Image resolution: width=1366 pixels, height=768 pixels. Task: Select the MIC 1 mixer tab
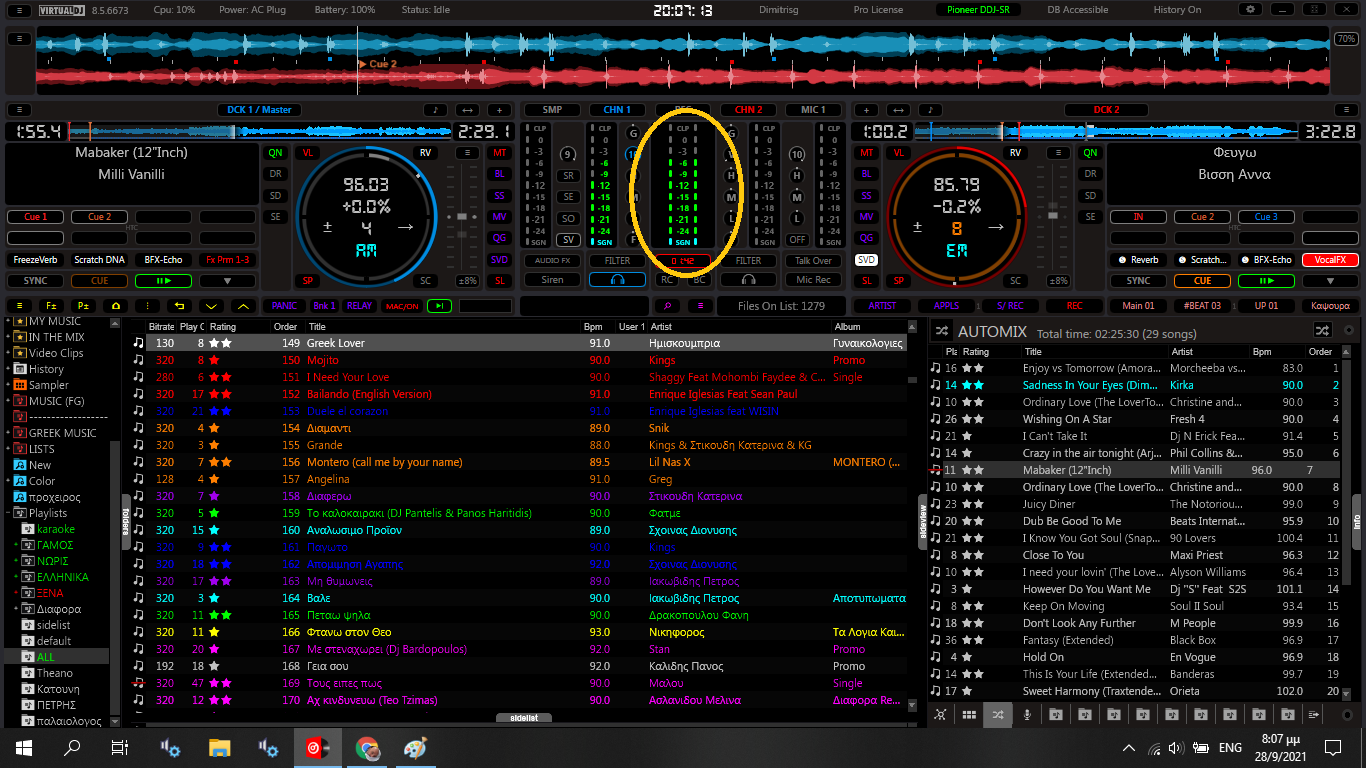813,110
